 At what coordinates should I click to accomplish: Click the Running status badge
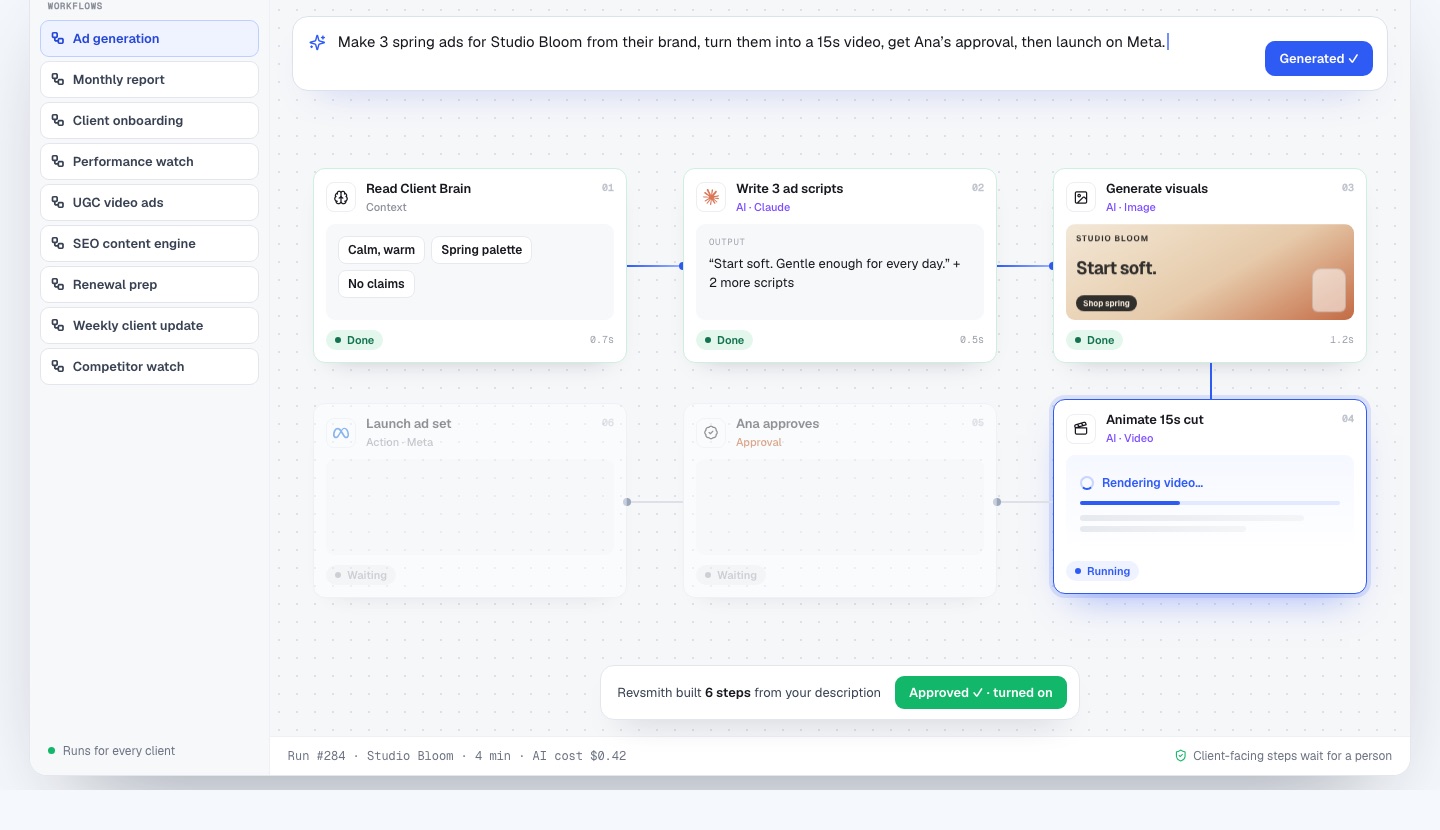(x=1102, y=571)
